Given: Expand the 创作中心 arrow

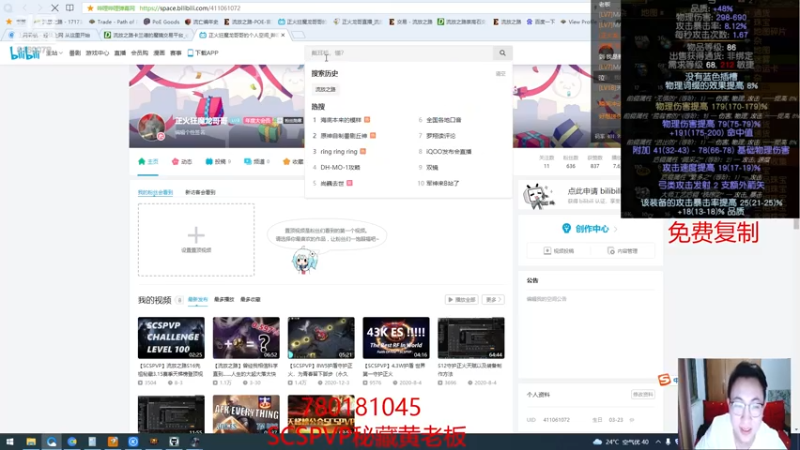Looking at the screenshot, I should coord(615,229).
